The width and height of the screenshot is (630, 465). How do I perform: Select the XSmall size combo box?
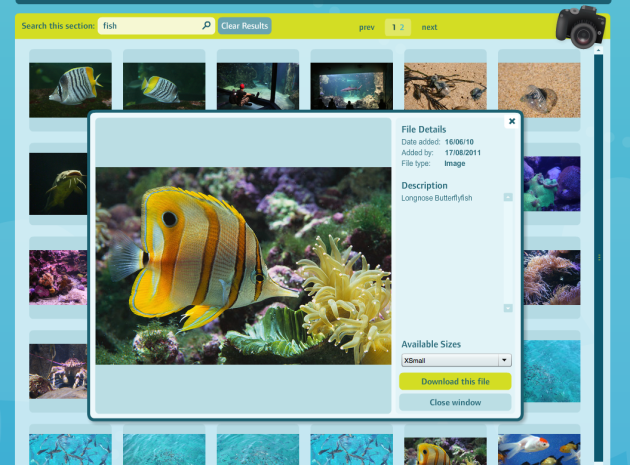[456, 360]
